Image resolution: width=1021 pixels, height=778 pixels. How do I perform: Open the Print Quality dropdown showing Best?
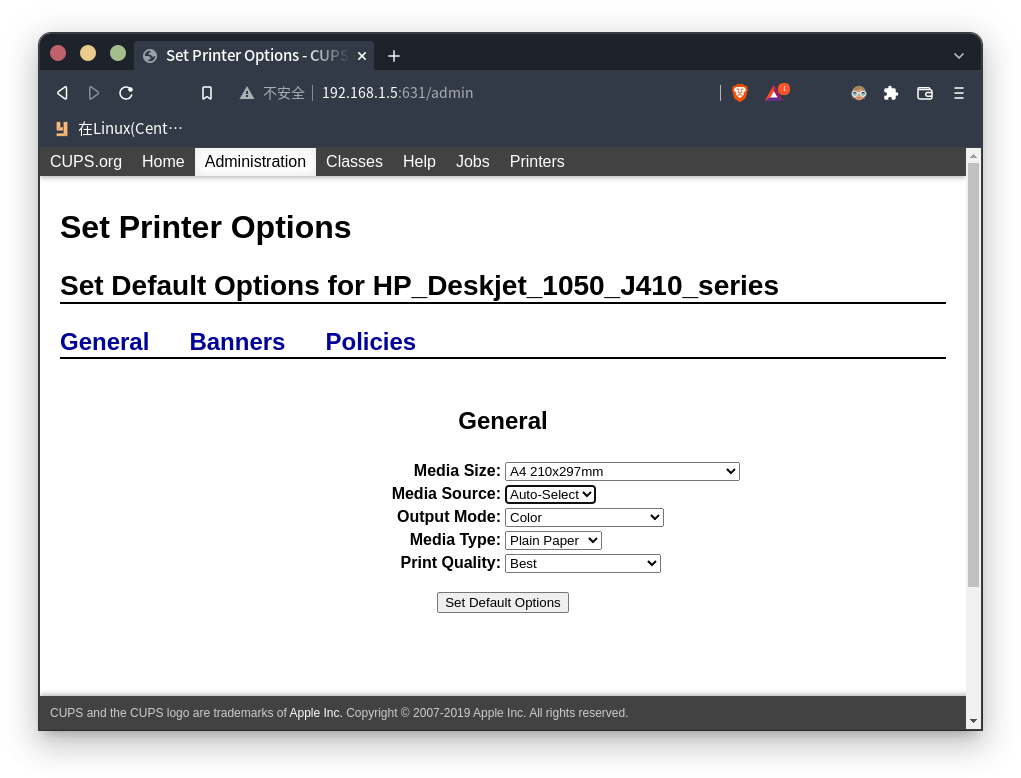582,563
